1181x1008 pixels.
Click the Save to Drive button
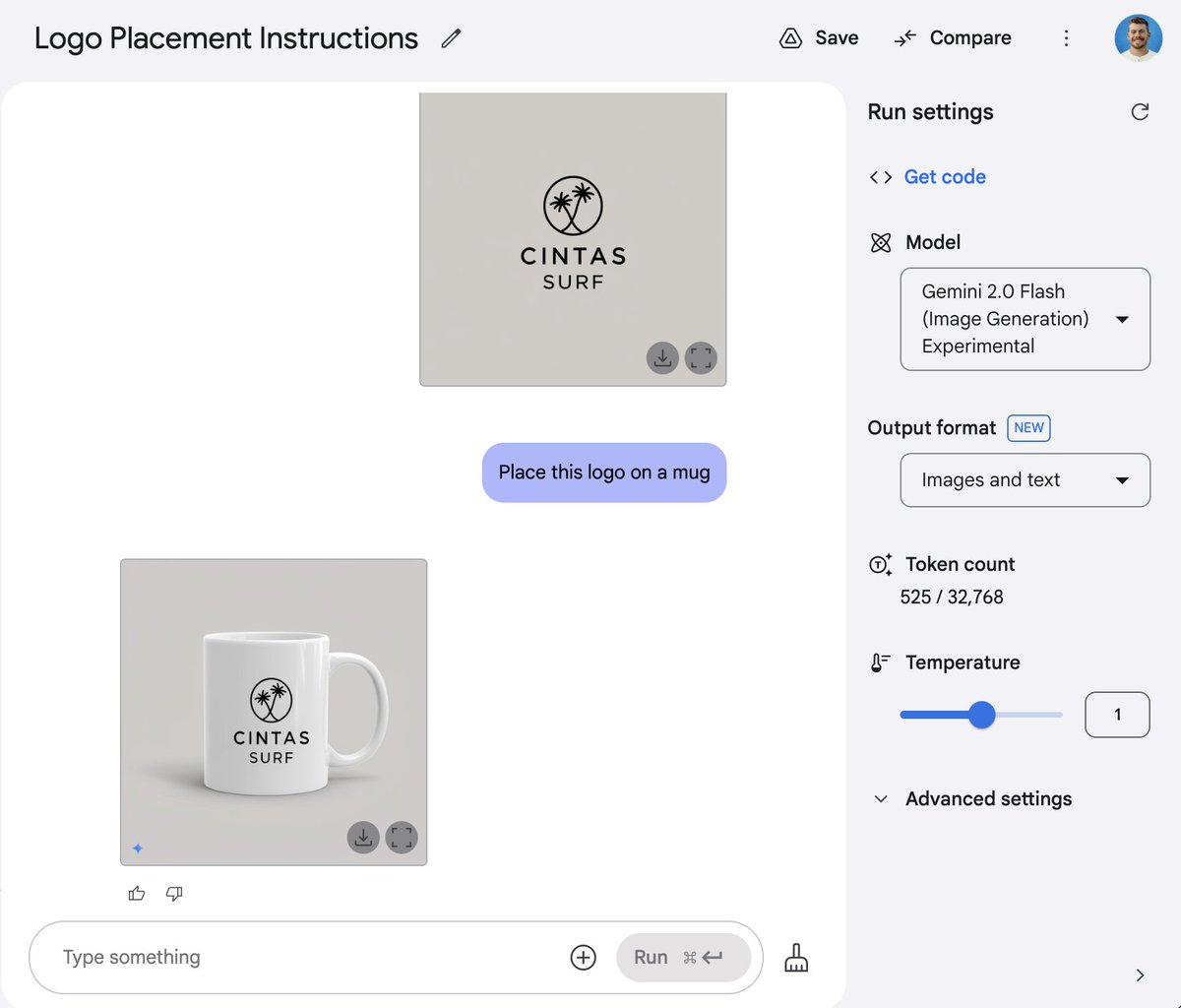(819, 38)
